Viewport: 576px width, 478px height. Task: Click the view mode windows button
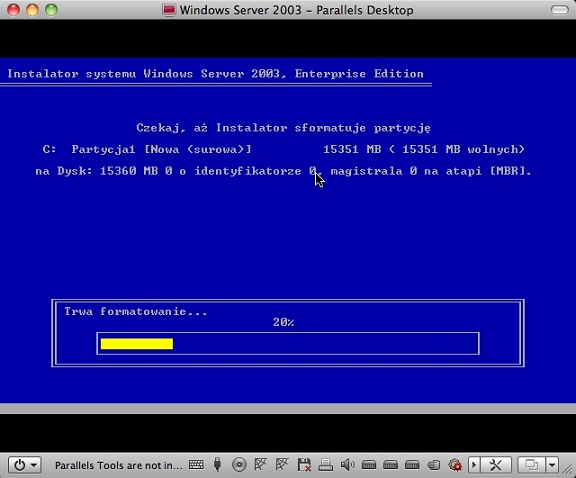click(531, 465)
